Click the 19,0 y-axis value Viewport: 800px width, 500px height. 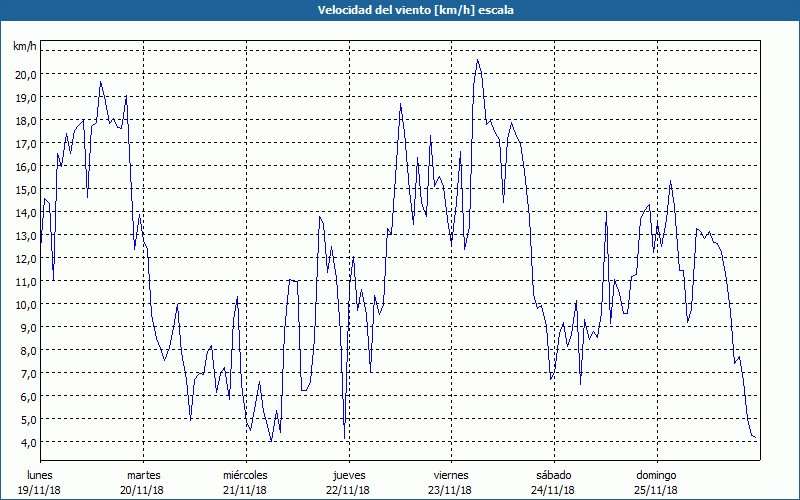pos(27,97)
